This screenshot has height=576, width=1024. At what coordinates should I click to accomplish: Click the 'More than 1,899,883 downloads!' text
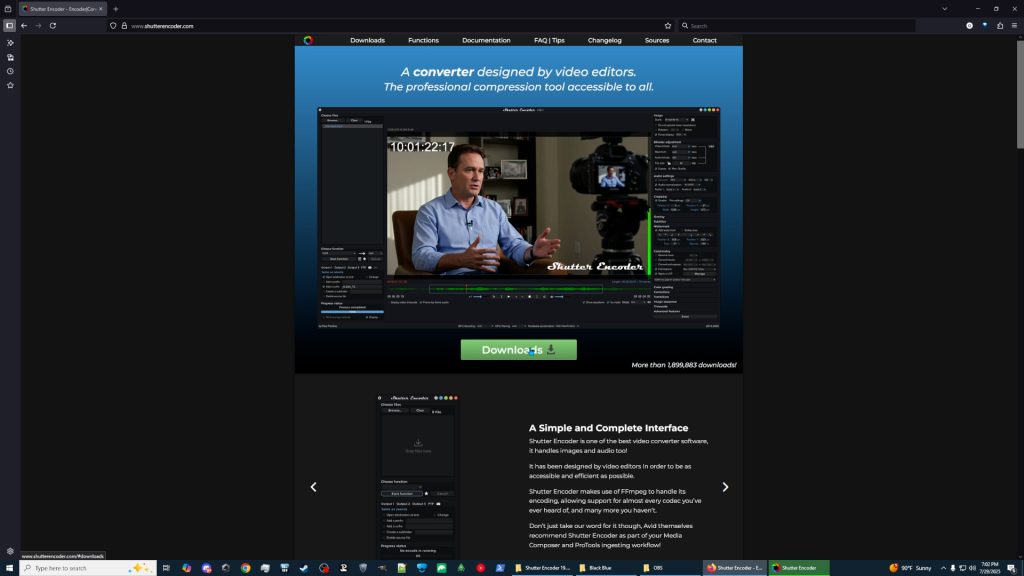[684, 365]
